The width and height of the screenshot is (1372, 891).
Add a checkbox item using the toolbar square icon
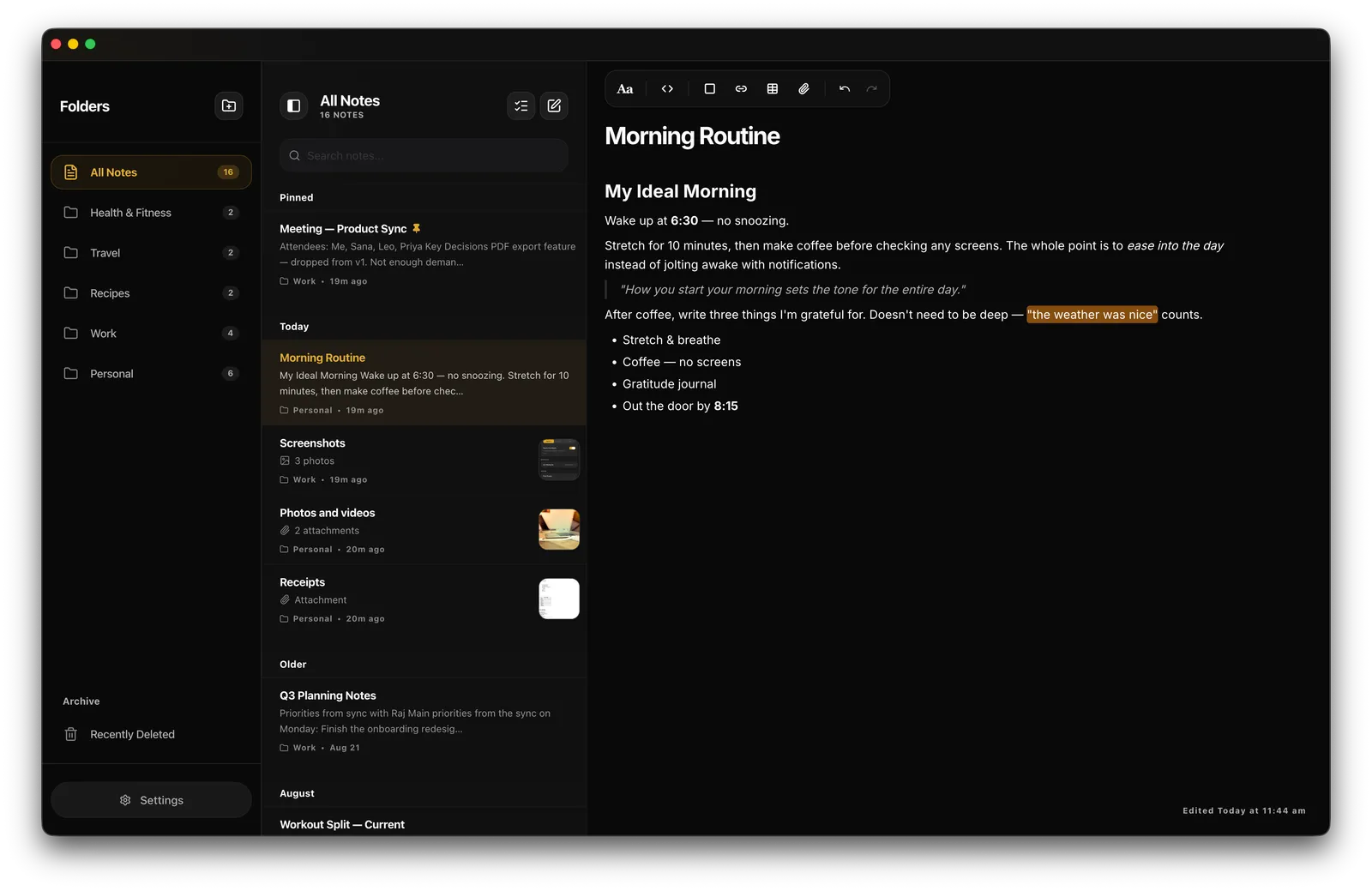pyautogui.click(x=709, y=89)
